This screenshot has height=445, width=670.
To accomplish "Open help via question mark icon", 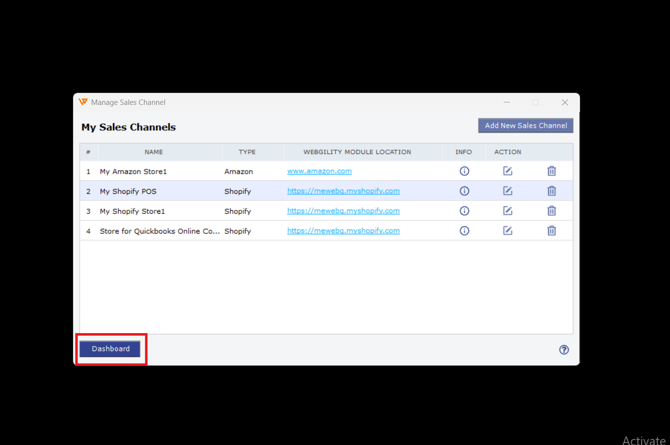I will [564, 350].
